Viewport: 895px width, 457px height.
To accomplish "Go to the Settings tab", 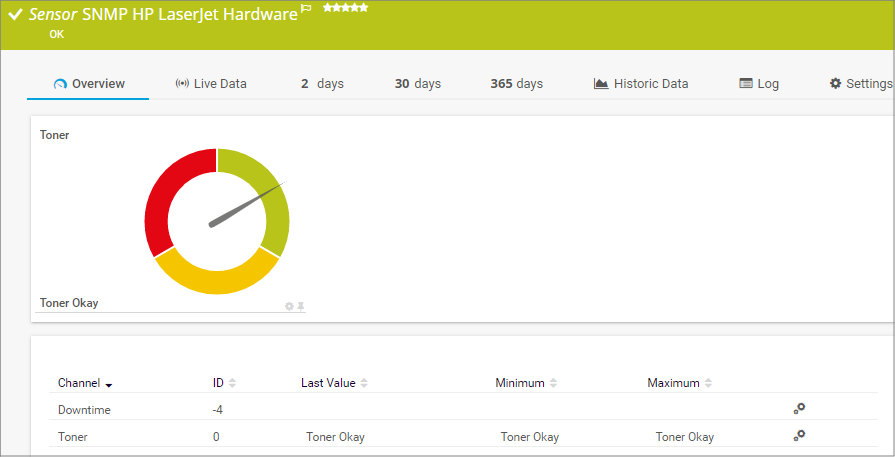I will 860,84.
